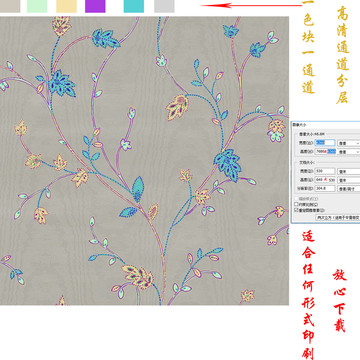Viewport: 360px width, 360px height.
Task: Click the pixel height input field
Action: coord(325,152)
